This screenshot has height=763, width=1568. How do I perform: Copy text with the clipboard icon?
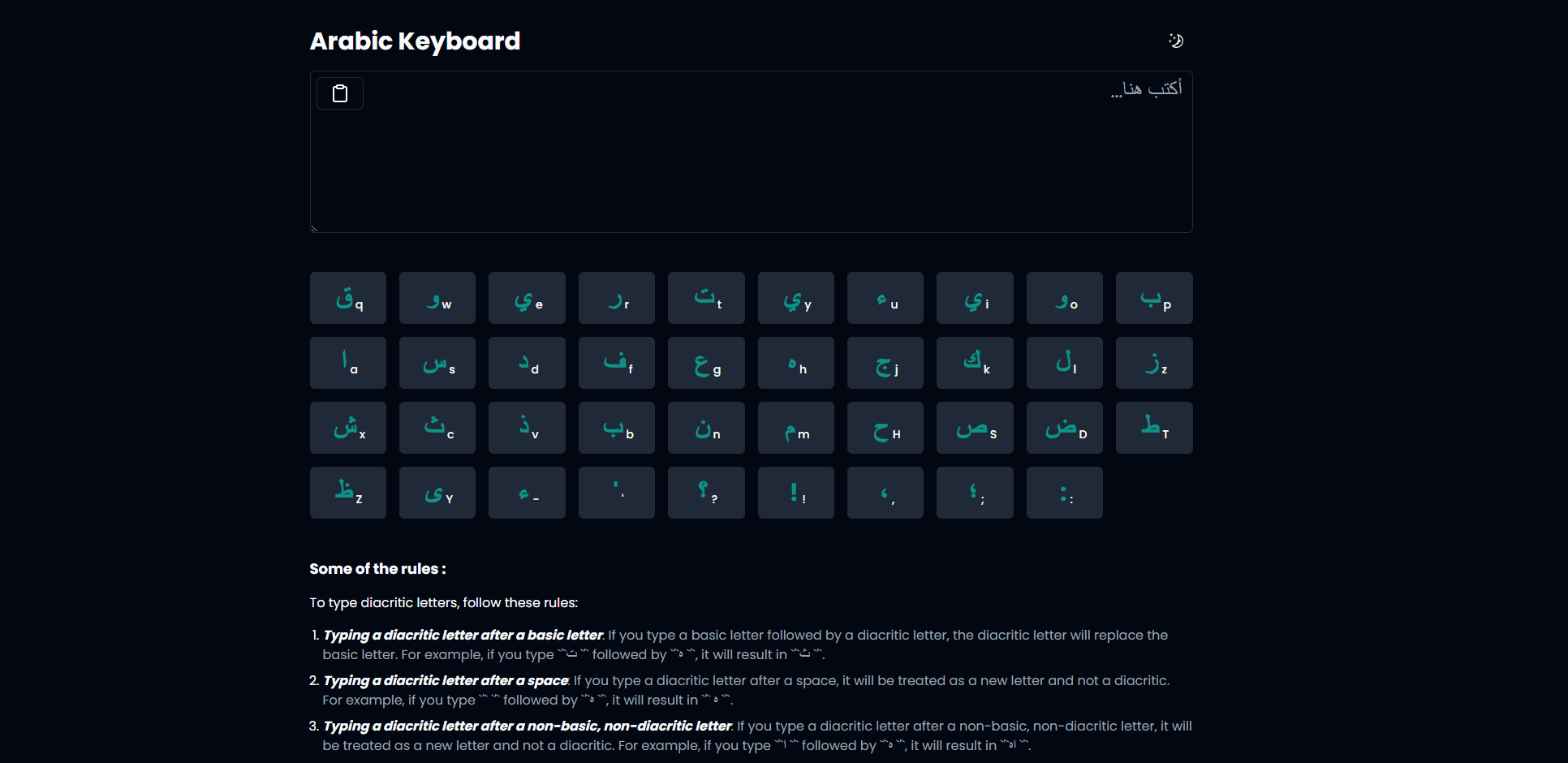pyautogui.click(x=339, y=93)
